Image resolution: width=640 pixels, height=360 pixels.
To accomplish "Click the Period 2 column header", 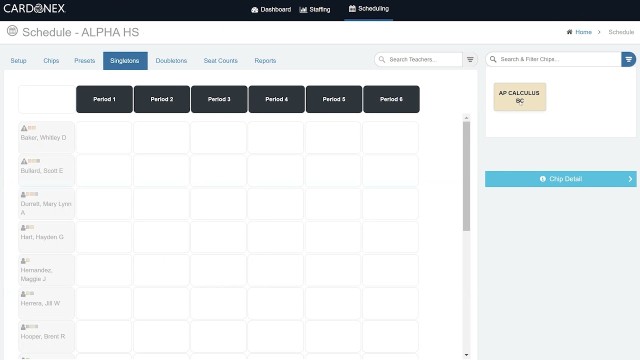I will pyautogui.click(x=162, y=99).
